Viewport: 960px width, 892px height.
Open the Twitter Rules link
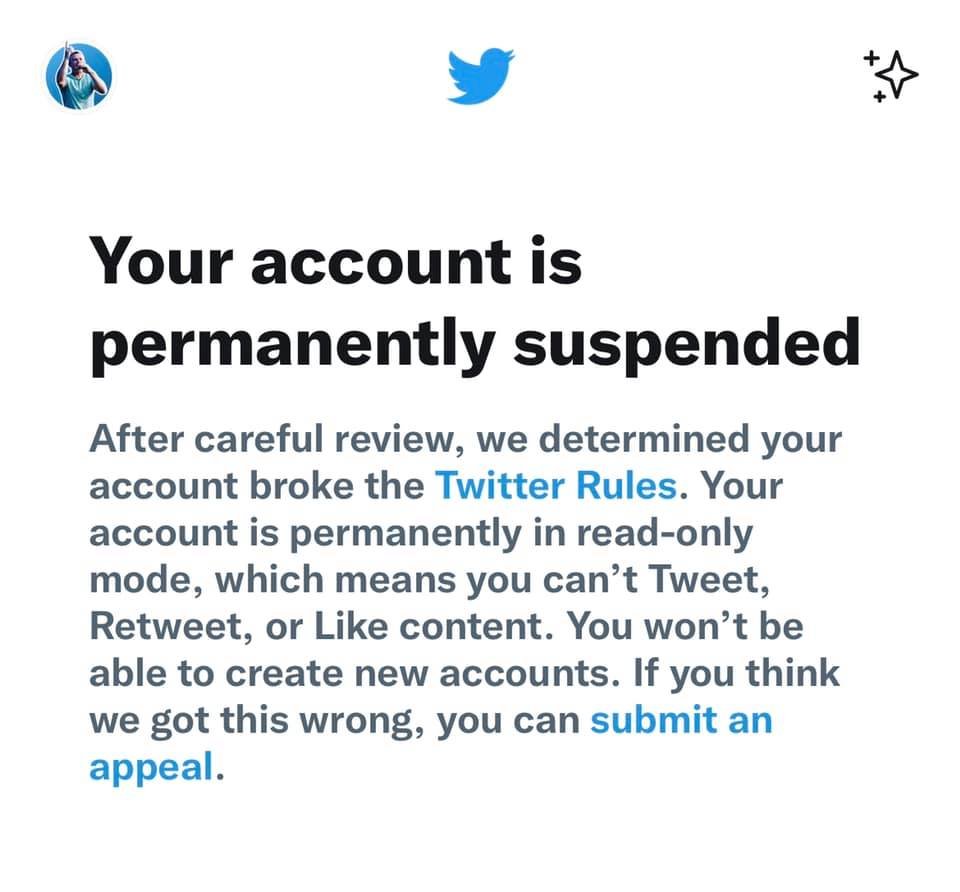coord(555,486)
